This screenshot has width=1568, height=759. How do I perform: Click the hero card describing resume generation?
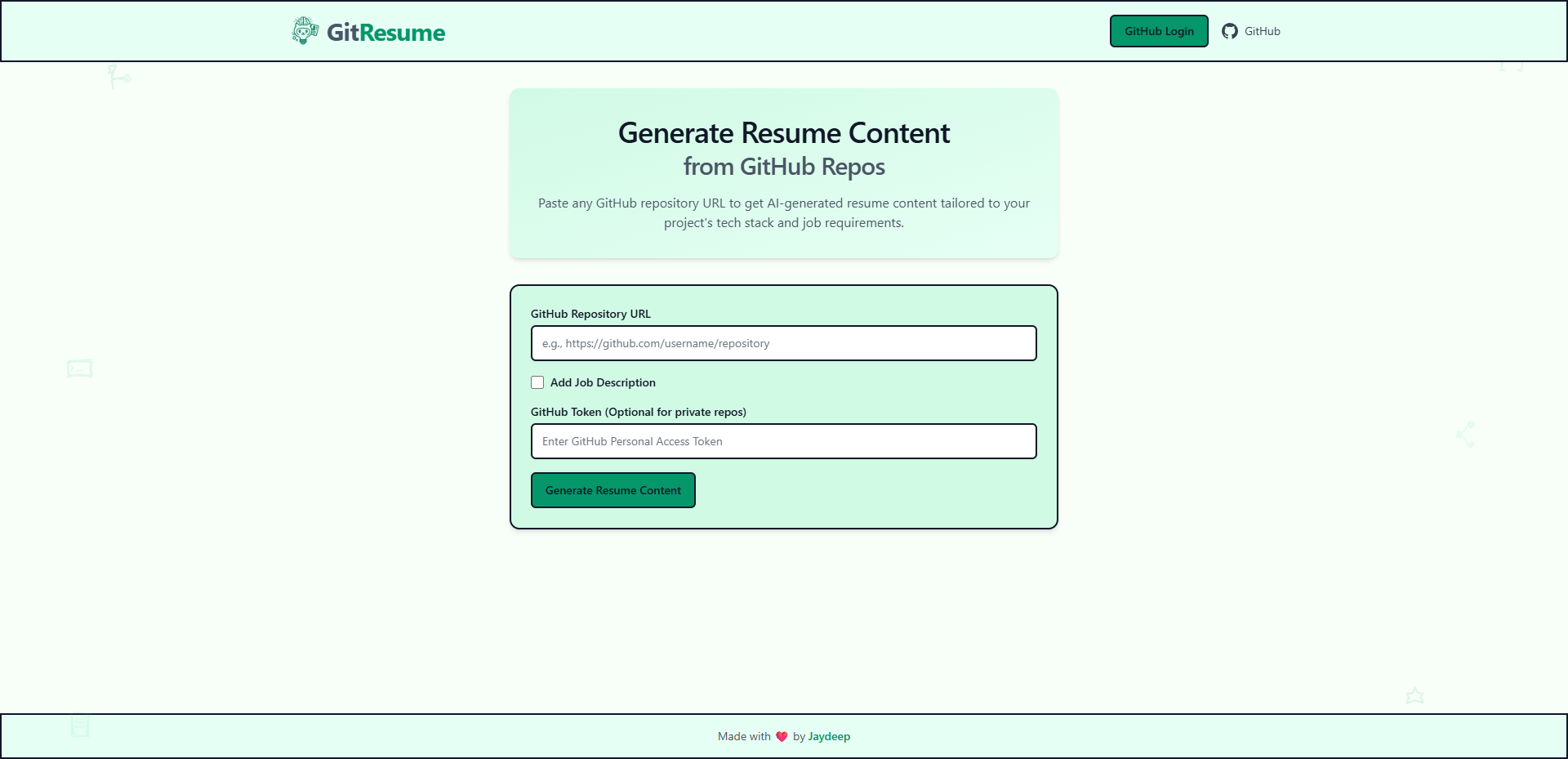point(783,172)
